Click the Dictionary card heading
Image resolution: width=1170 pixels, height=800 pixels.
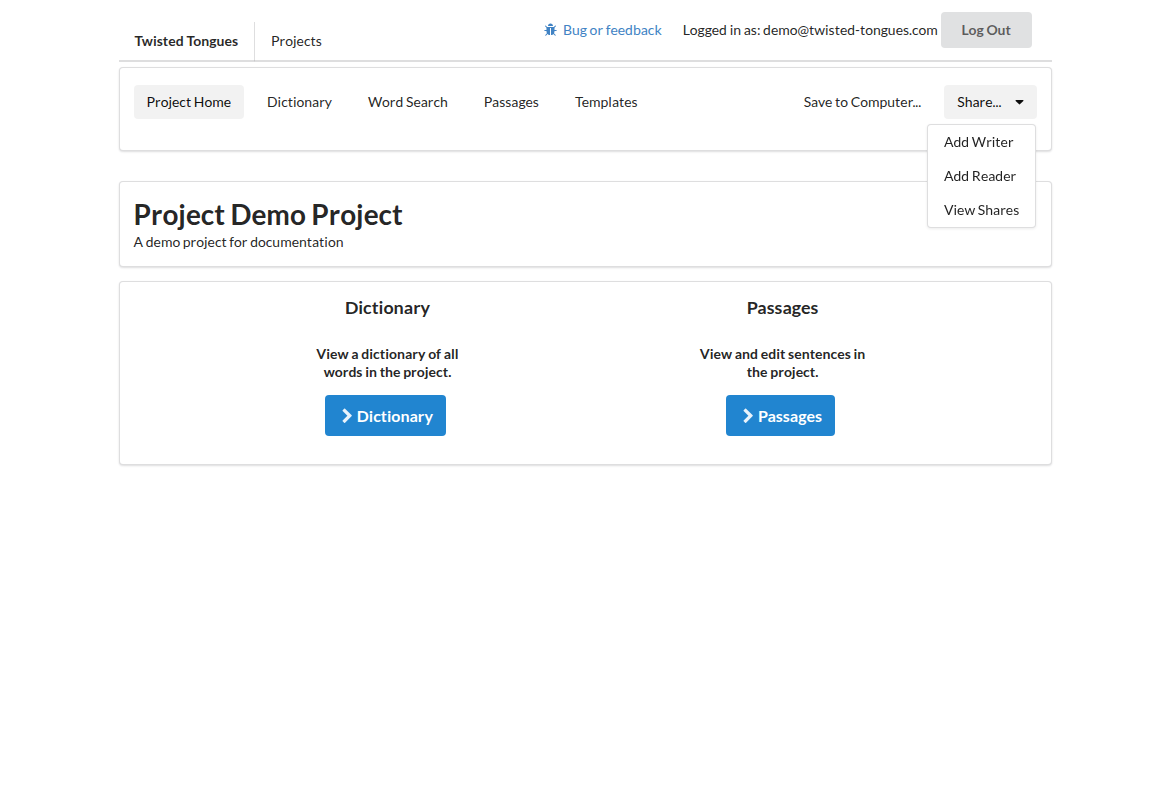click(387, 308)
